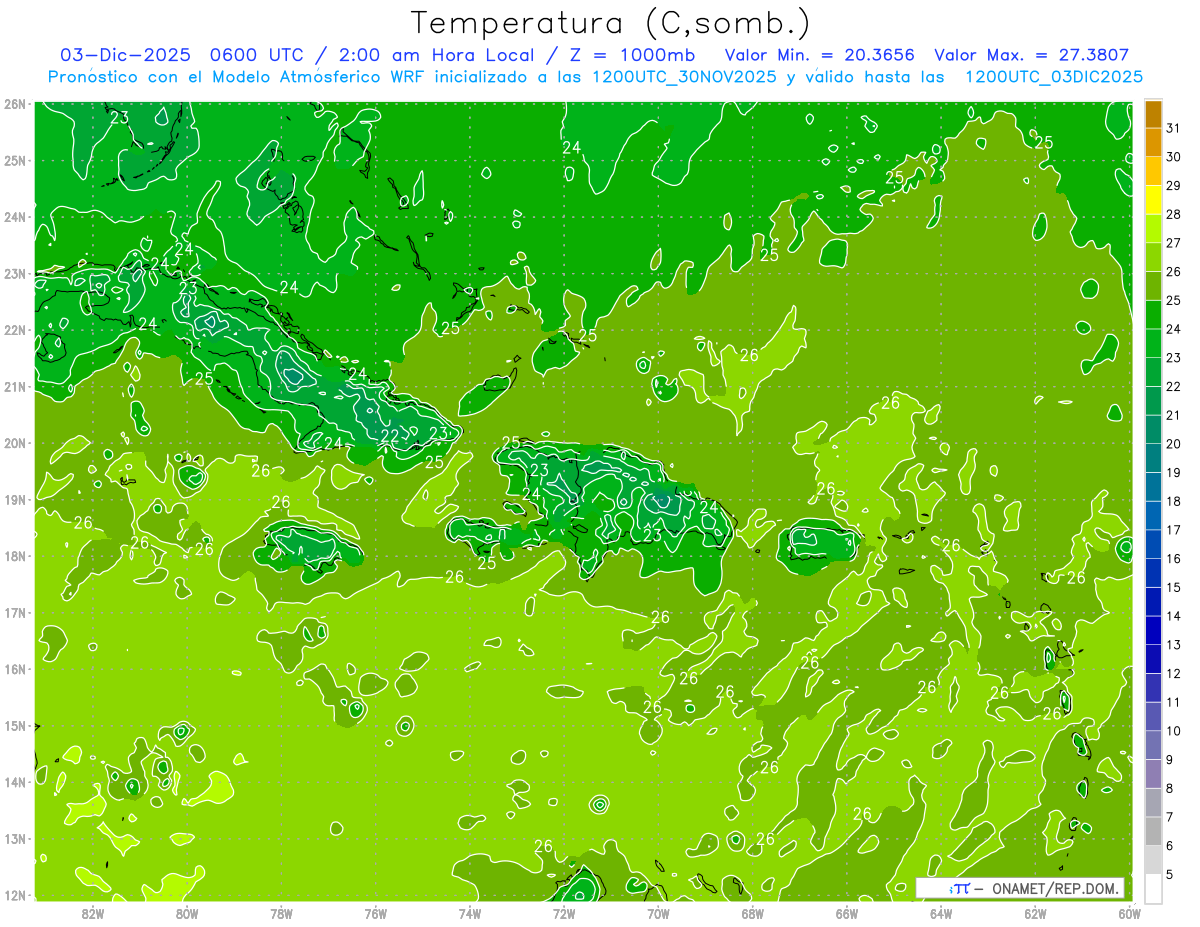Click the white legend swatch below value 6
The image size is (1200, 927).
click(x=1153, y=888)
